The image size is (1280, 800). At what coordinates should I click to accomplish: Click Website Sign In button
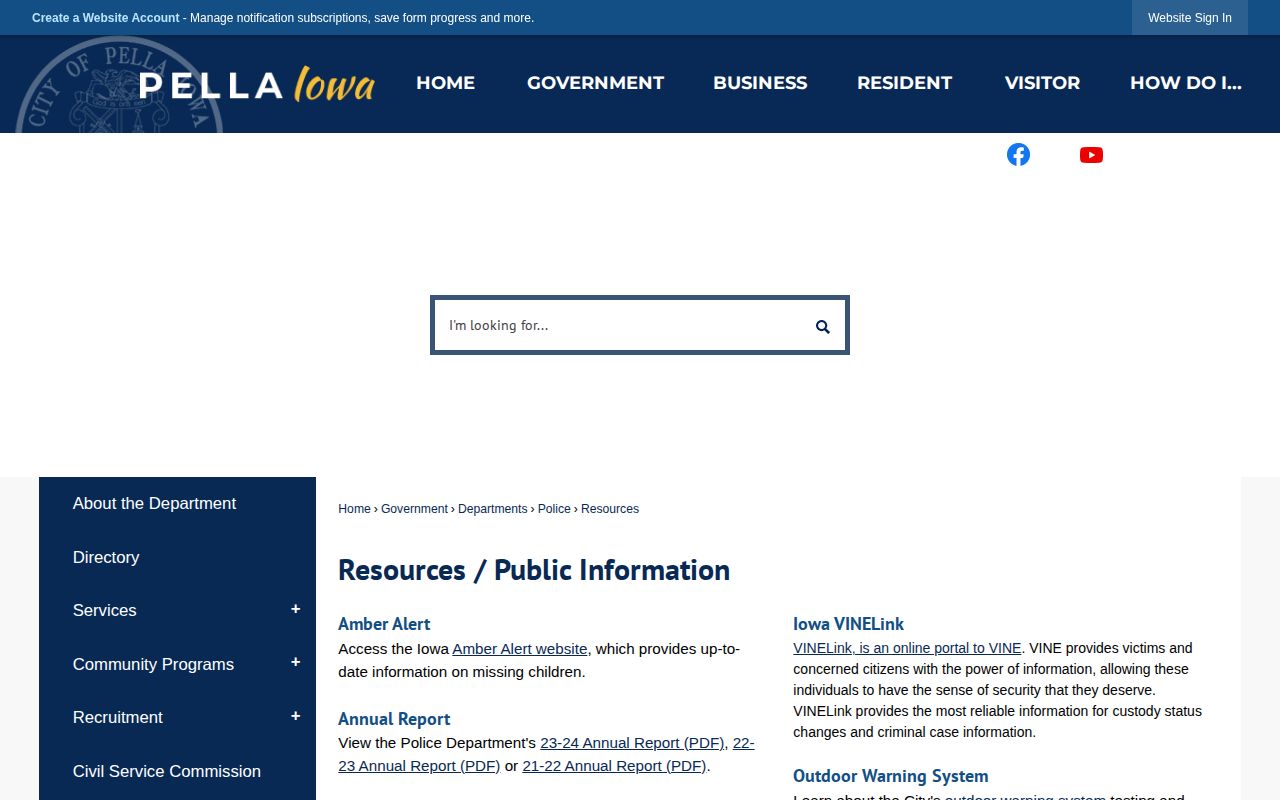[x=1190, y=18]
